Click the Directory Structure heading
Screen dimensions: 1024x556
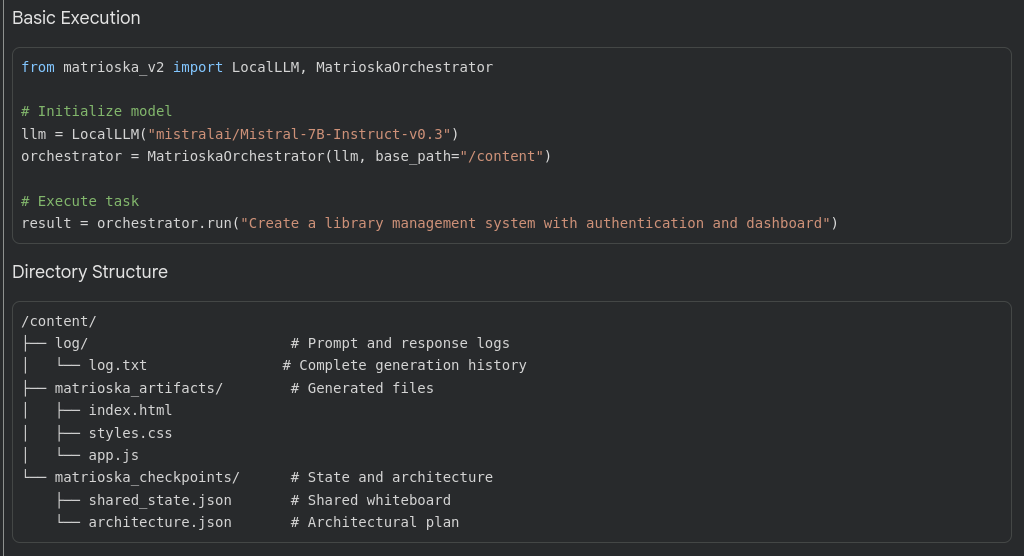click(x=90, y=272)
